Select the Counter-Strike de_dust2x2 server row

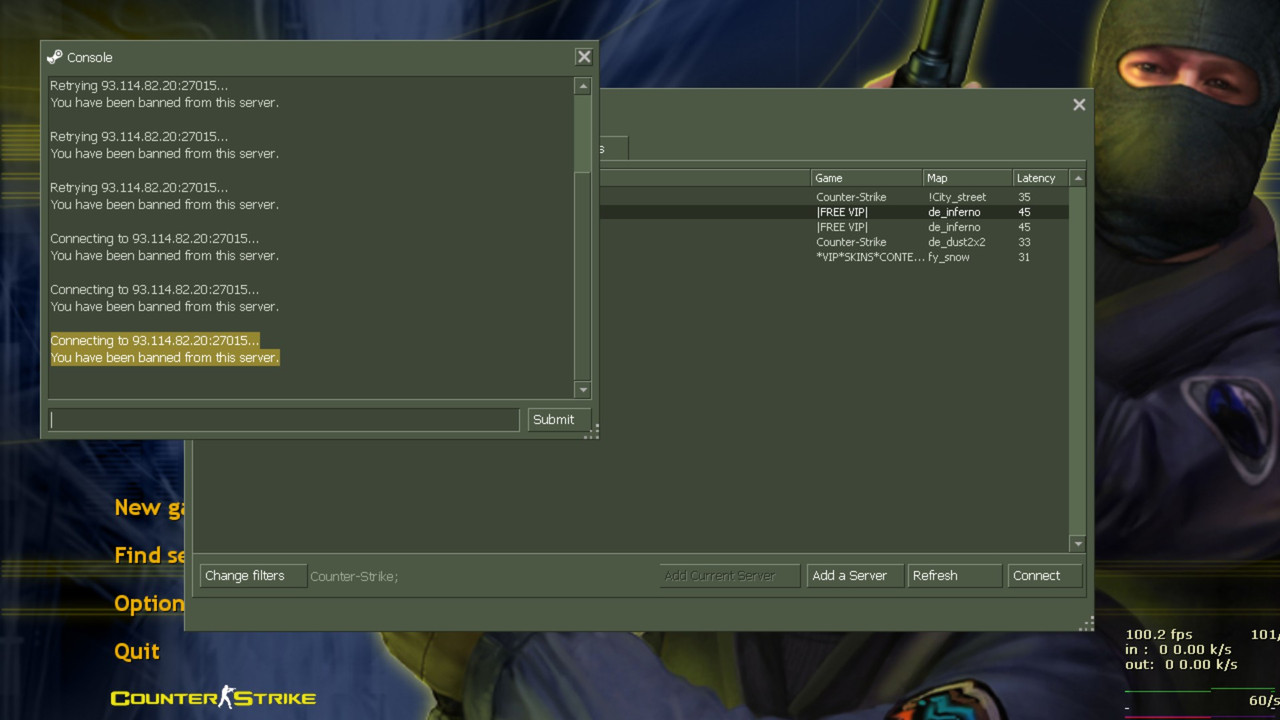(x=832, y=242)
